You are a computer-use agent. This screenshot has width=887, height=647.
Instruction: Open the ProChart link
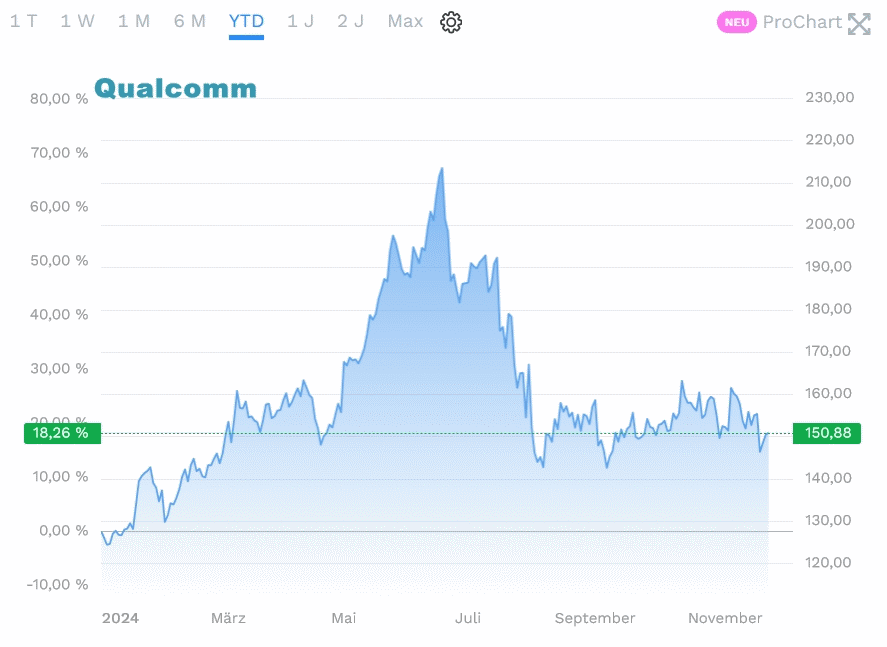coord(802,22)
